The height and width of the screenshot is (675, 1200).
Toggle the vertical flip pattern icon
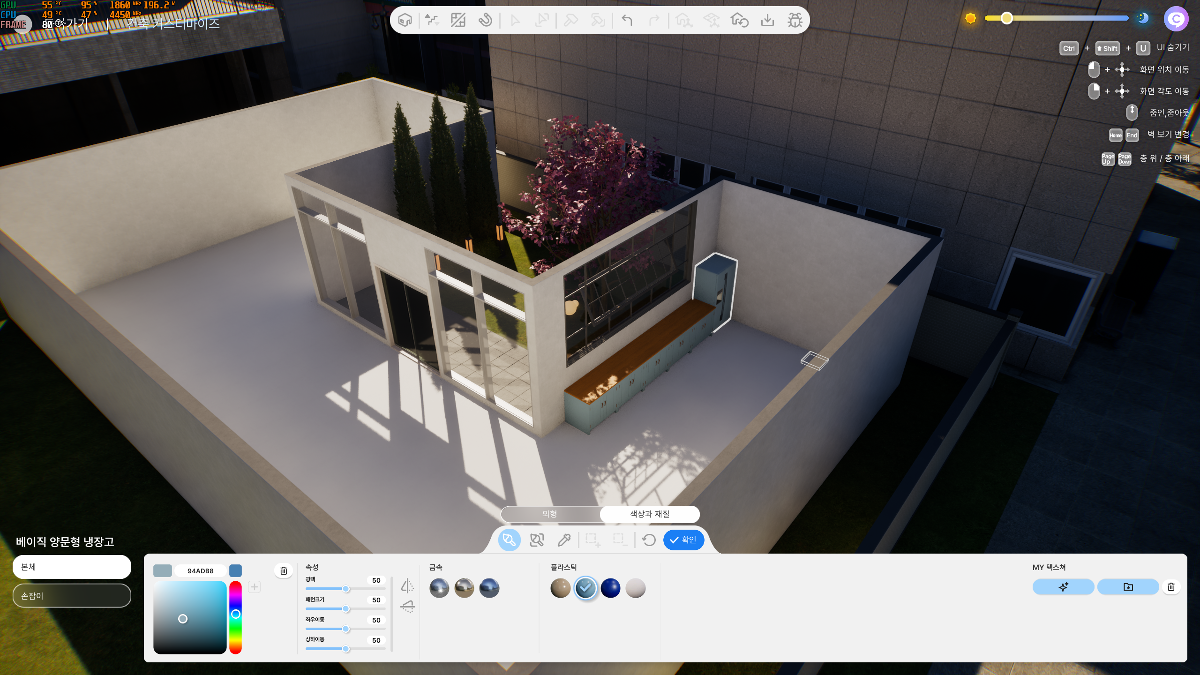pos(407,606)
